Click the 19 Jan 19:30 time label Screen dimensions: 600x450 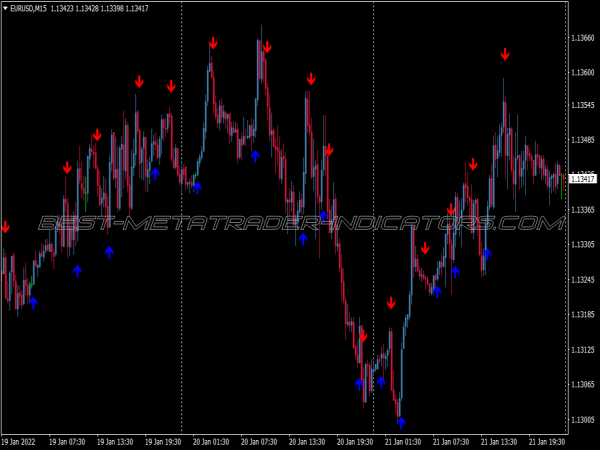(163, 442)
